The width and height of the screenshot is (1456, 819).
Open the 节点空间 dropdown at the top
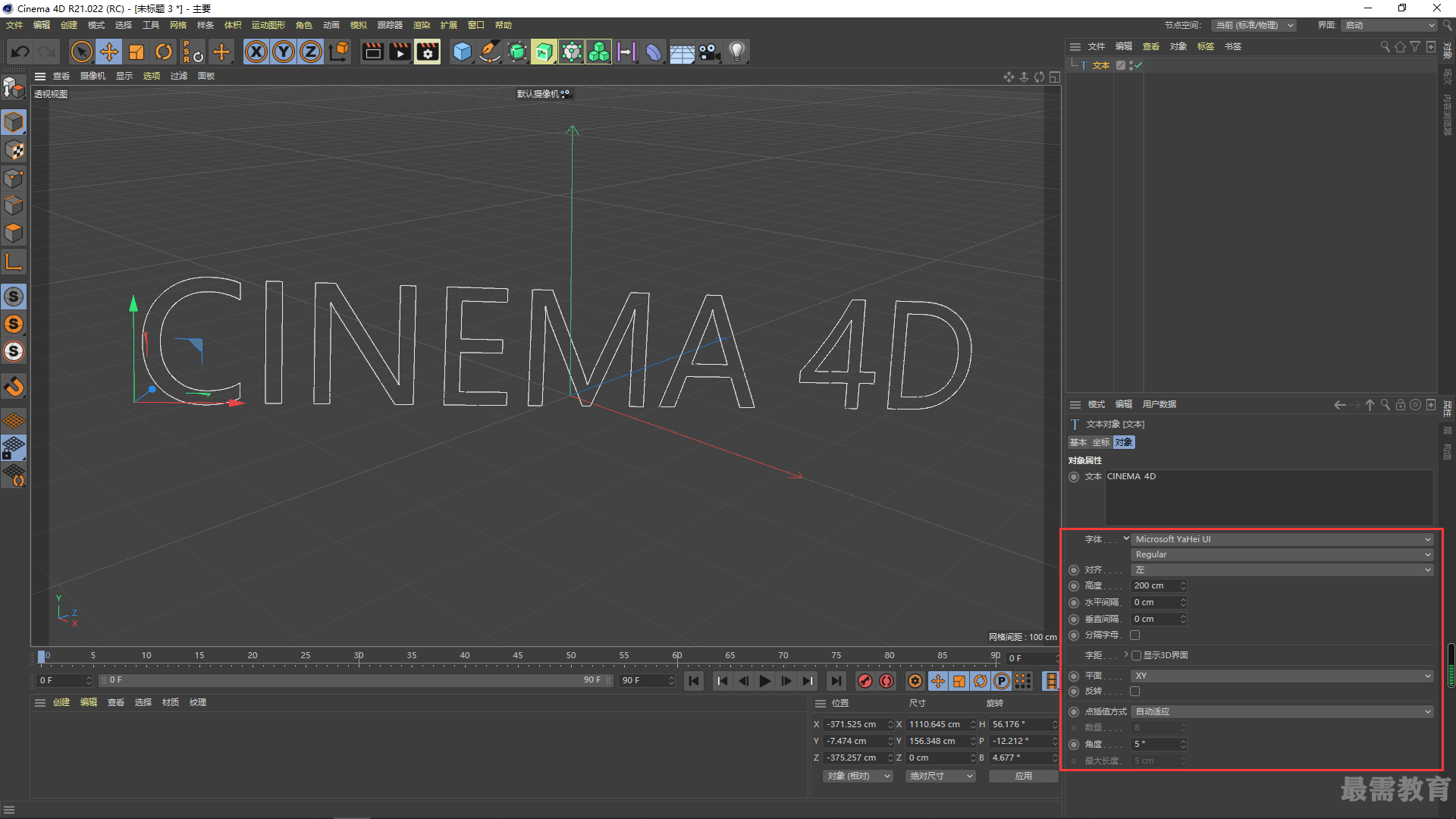1254,26
